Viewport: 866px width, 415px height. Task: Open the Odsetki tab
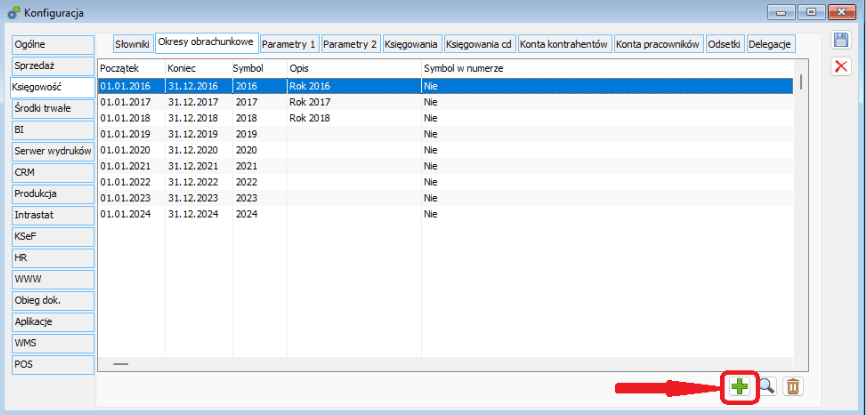click(725, 44)
